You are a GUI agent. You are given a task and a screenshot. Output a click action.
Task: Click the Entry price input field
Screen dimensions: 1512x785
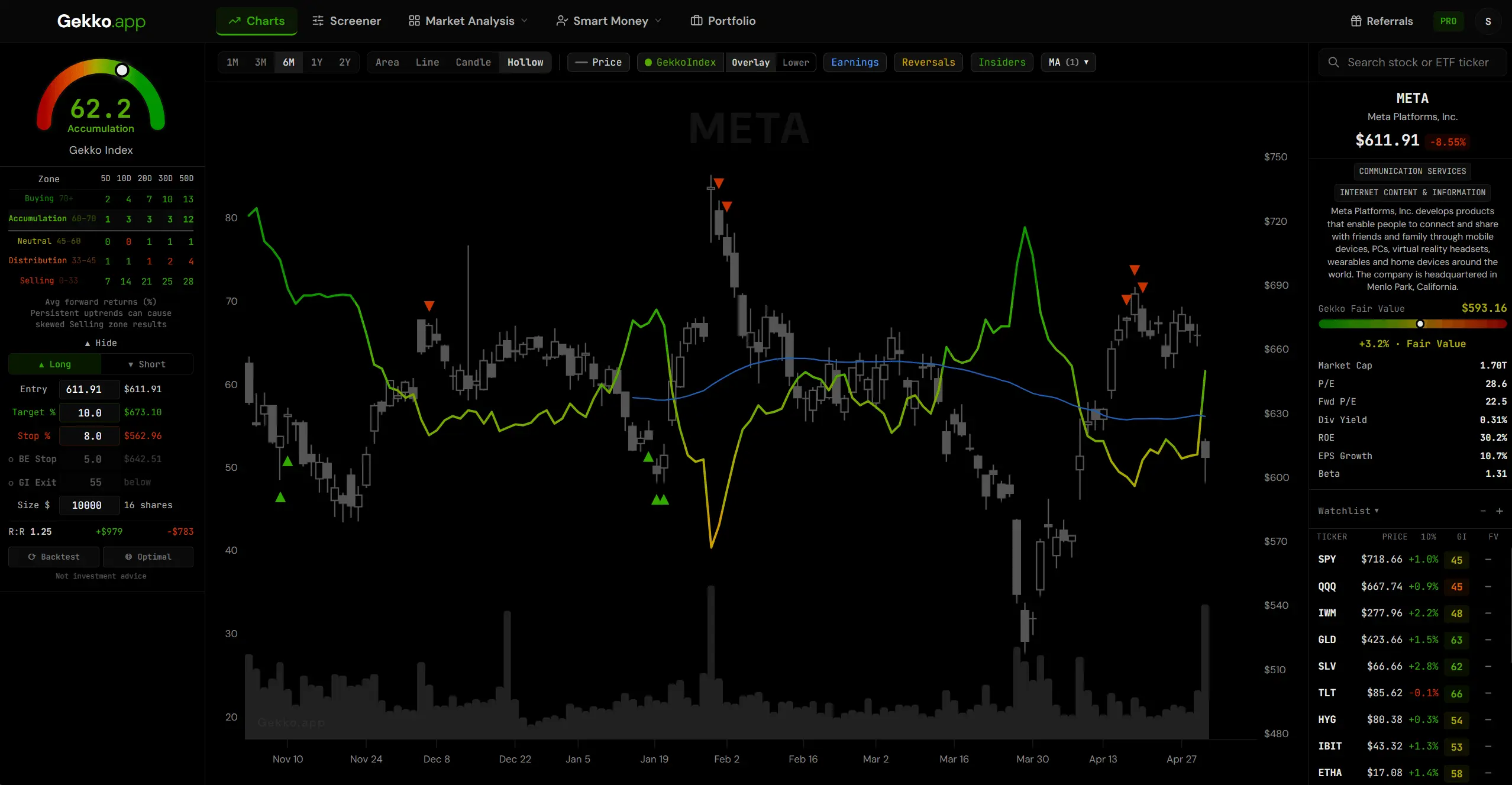pyautogui.click(x=89, y=389)
